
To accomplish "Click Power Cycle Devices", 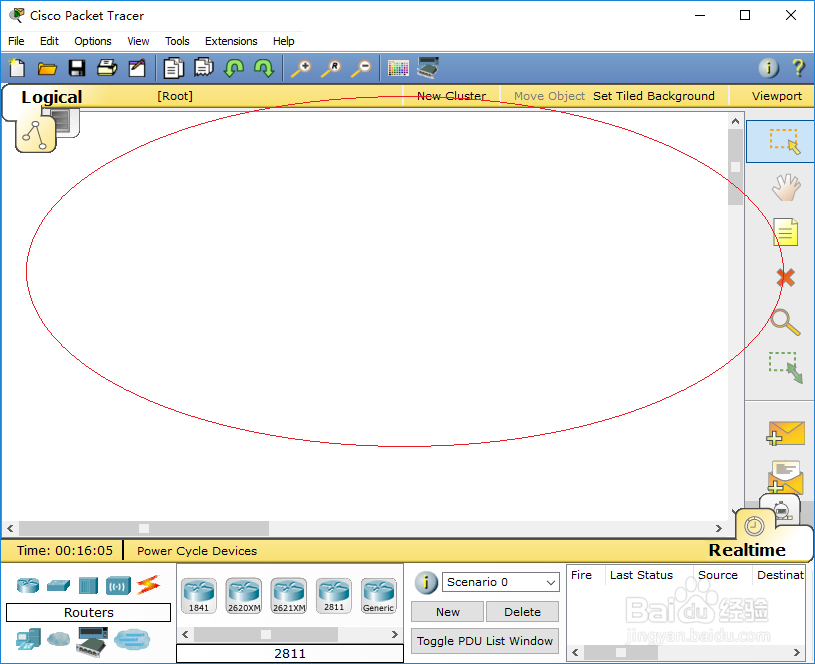I will pos(197,551).
